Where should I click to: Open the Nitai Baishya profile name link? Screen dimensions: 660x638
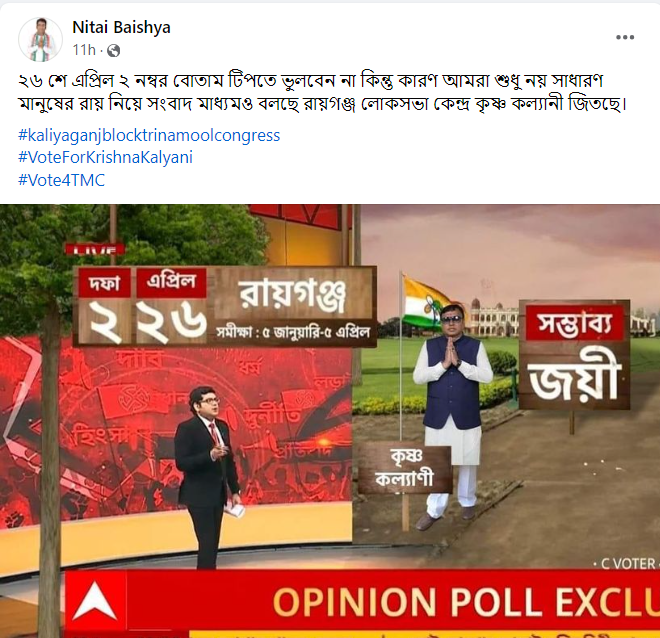[x=121, y=27]
